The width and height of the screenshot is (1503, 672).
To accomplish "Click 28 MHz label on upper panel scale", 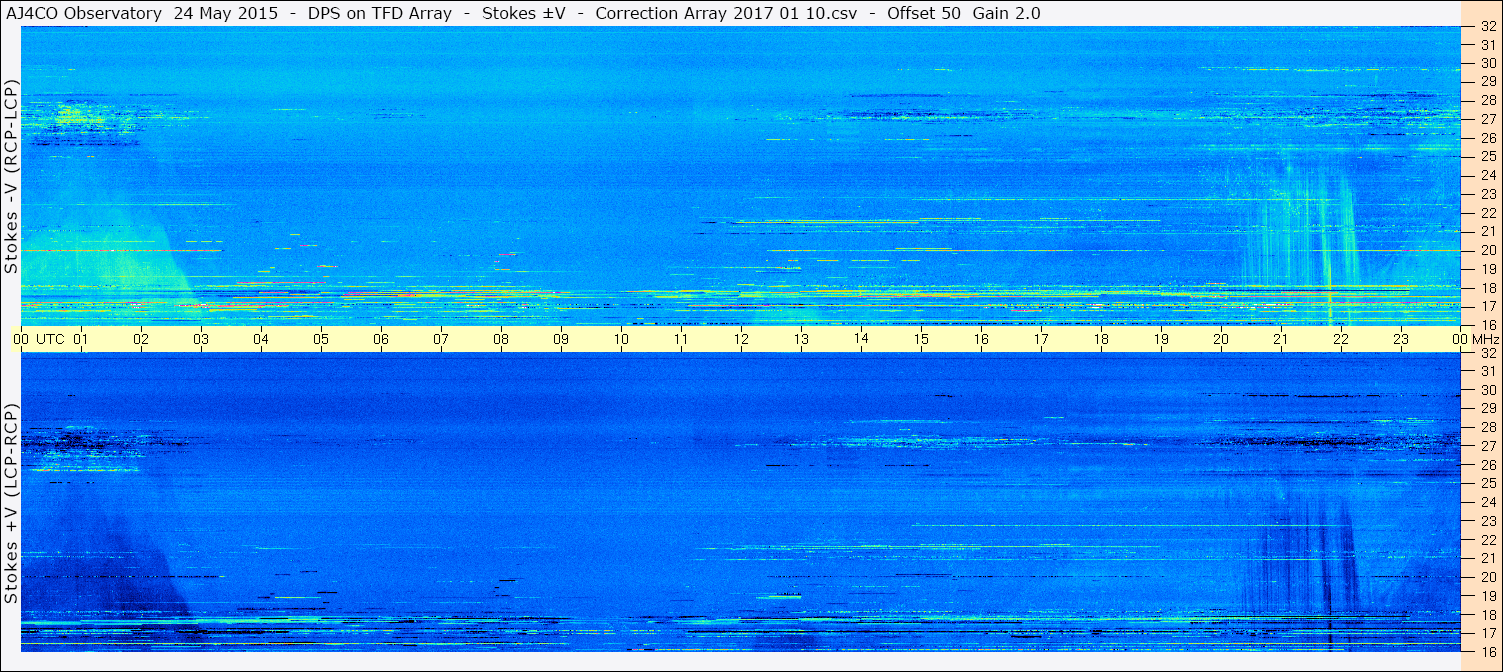I will click(x=1487, y=100).
